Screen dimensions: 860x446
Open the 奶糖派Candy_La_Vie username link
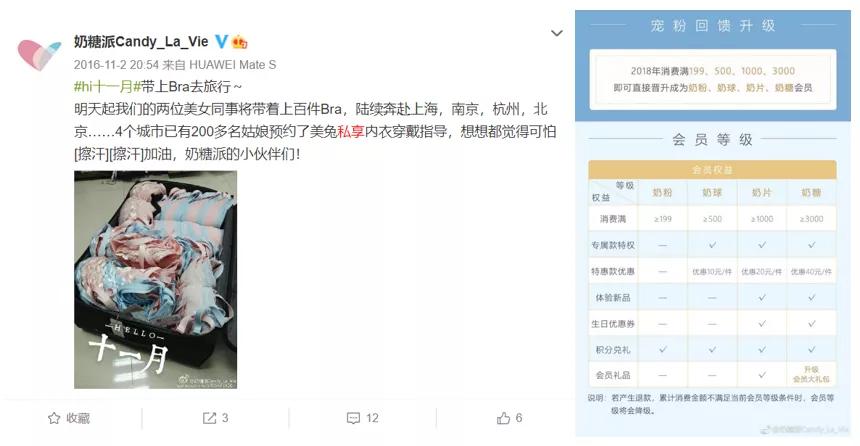coord(141,42)
